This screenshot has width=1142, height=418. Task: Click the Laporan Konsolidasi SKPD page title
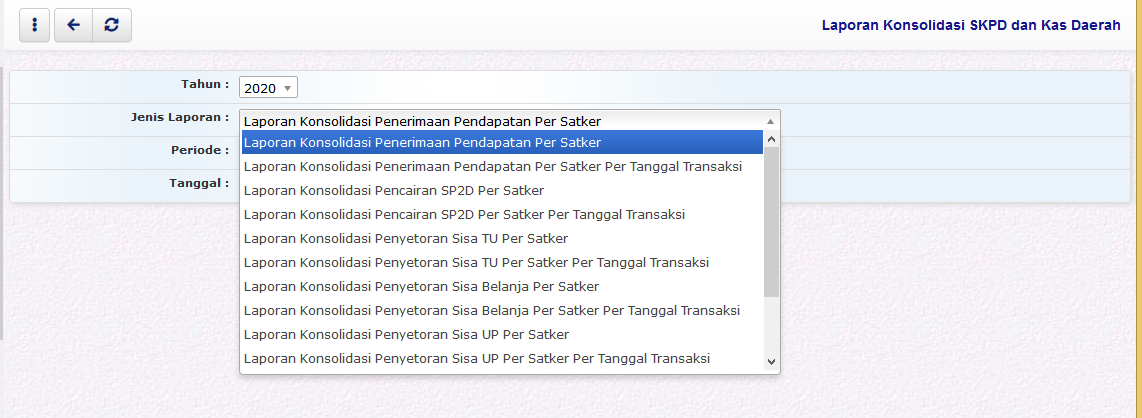click(x=970, y=26)
